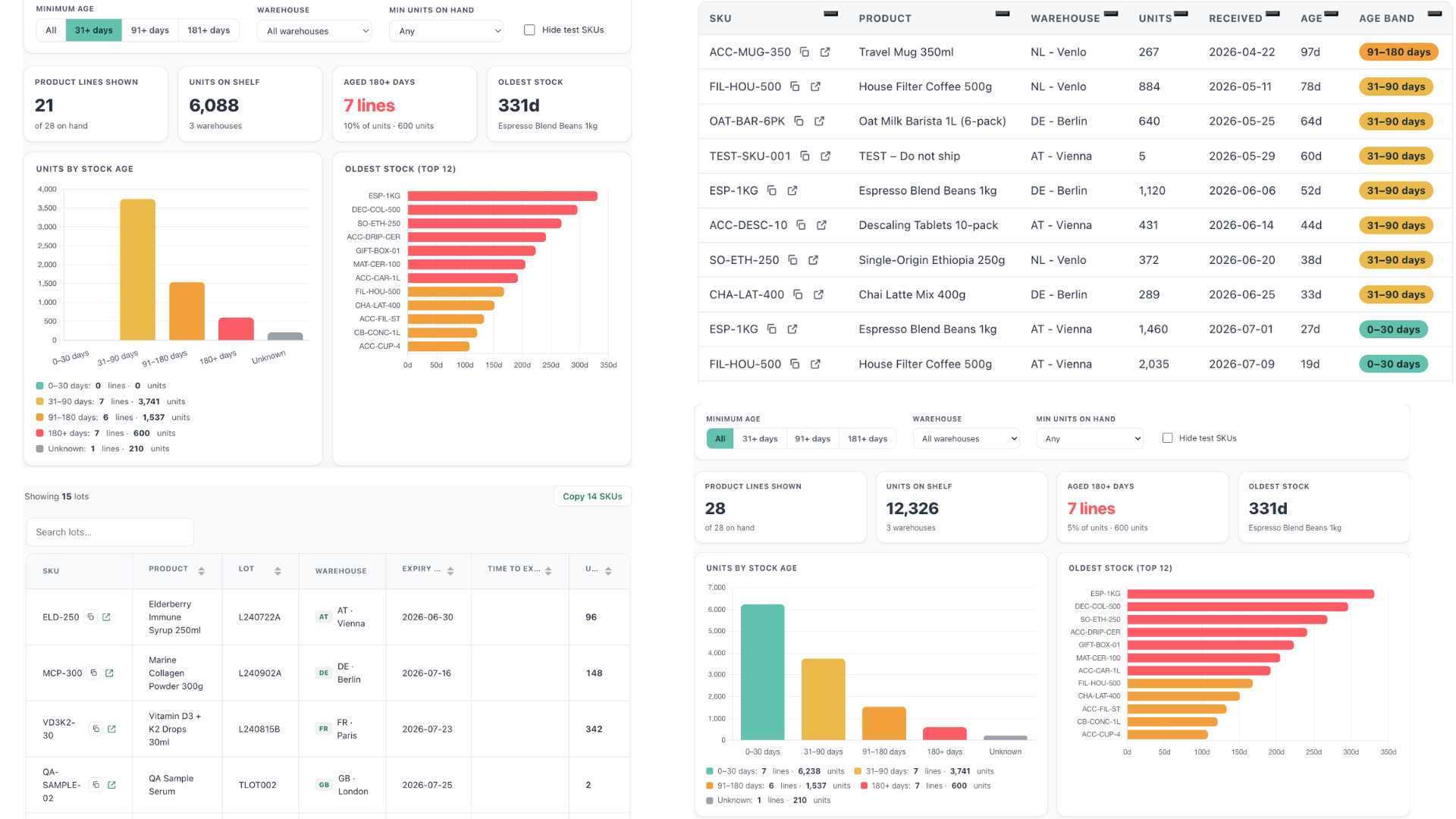Click the copy icon beside MCP-300
The image size is (1456, 819).
point(93,673)
